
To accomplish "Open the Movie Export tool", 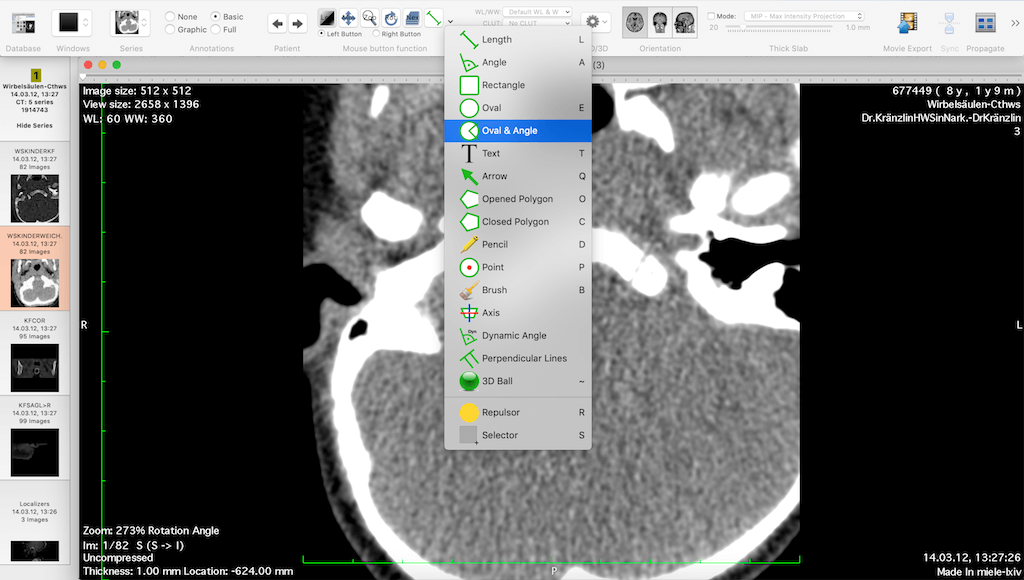I will 907,22.
